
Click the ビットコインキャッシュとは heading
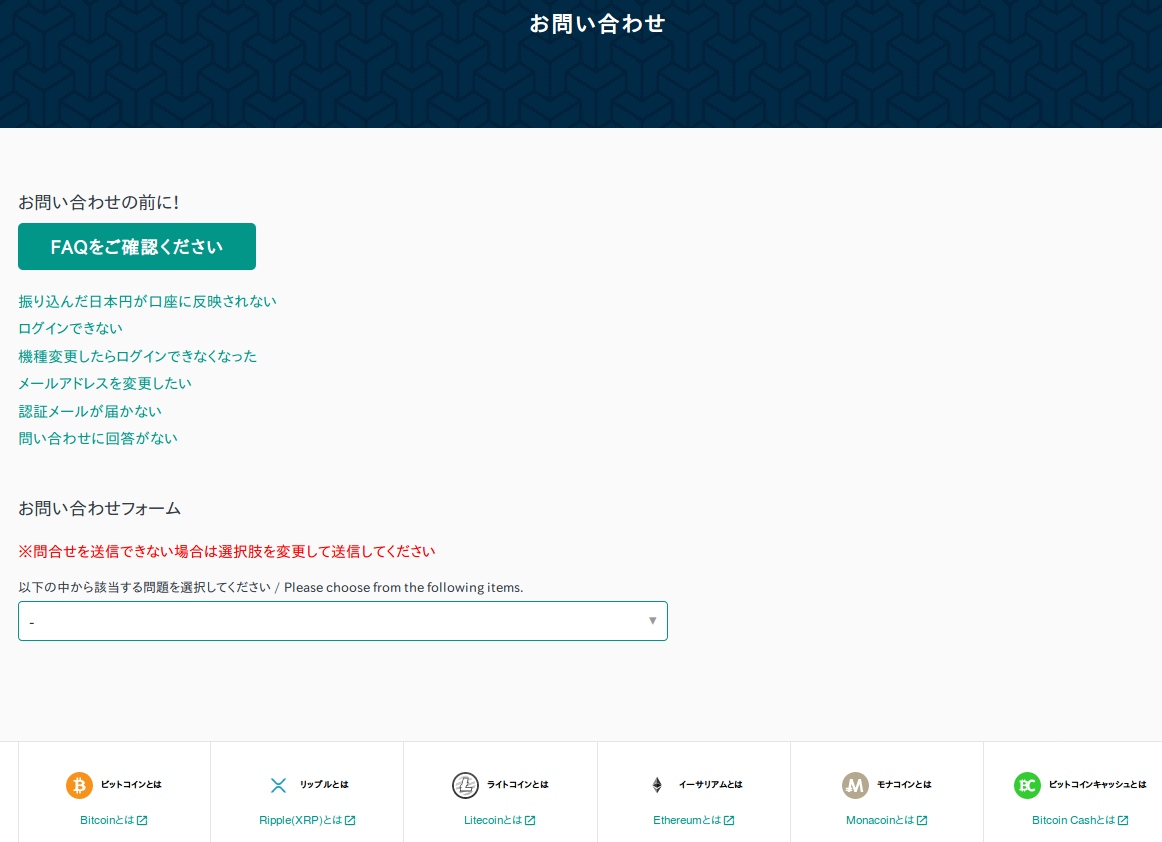pos(1098,785)
